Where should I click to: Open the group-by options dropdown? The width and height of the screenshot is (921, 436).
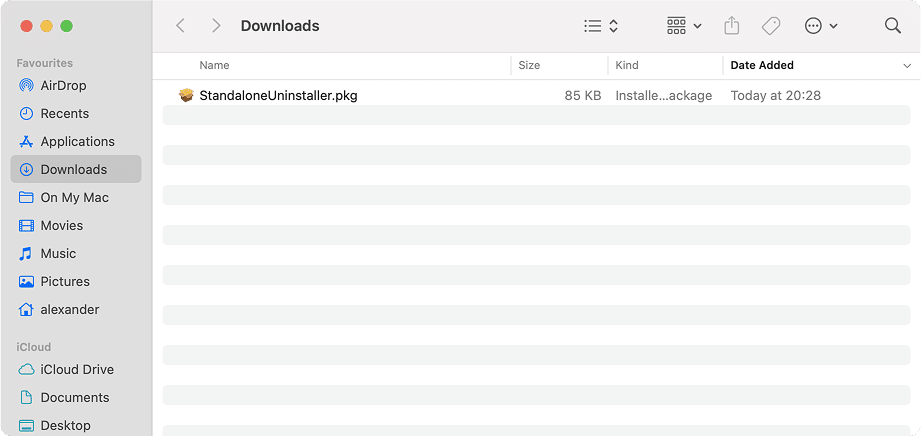tap(684, 26)
